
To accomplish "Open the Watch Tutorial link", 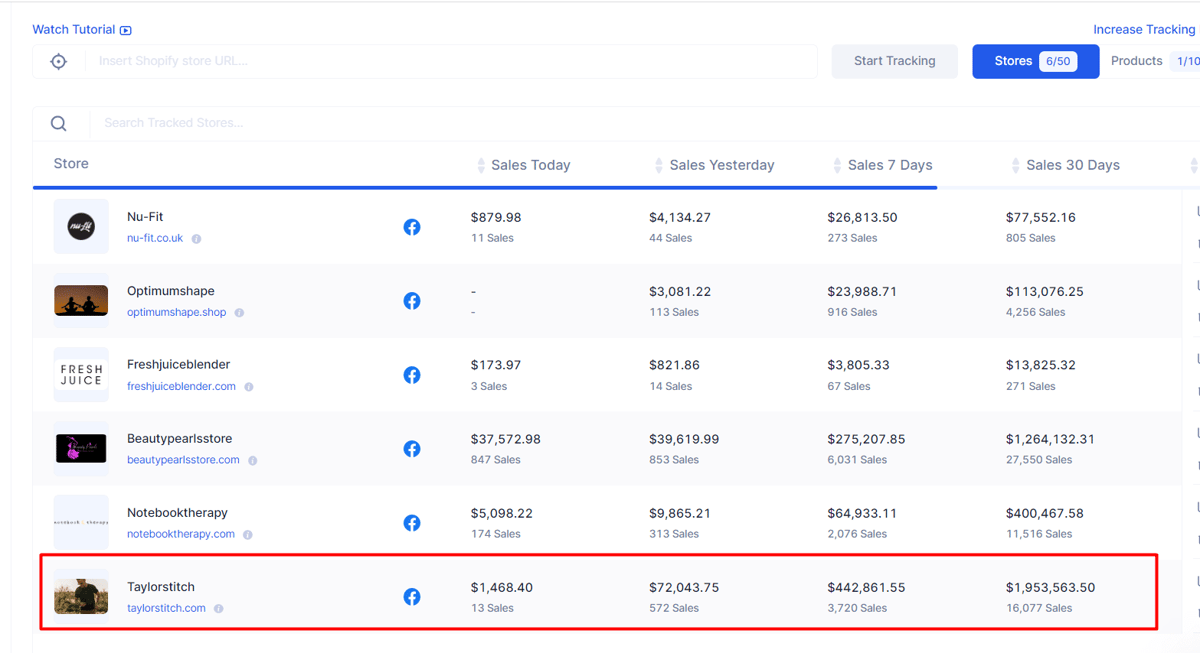I will (x=82, y=30).
